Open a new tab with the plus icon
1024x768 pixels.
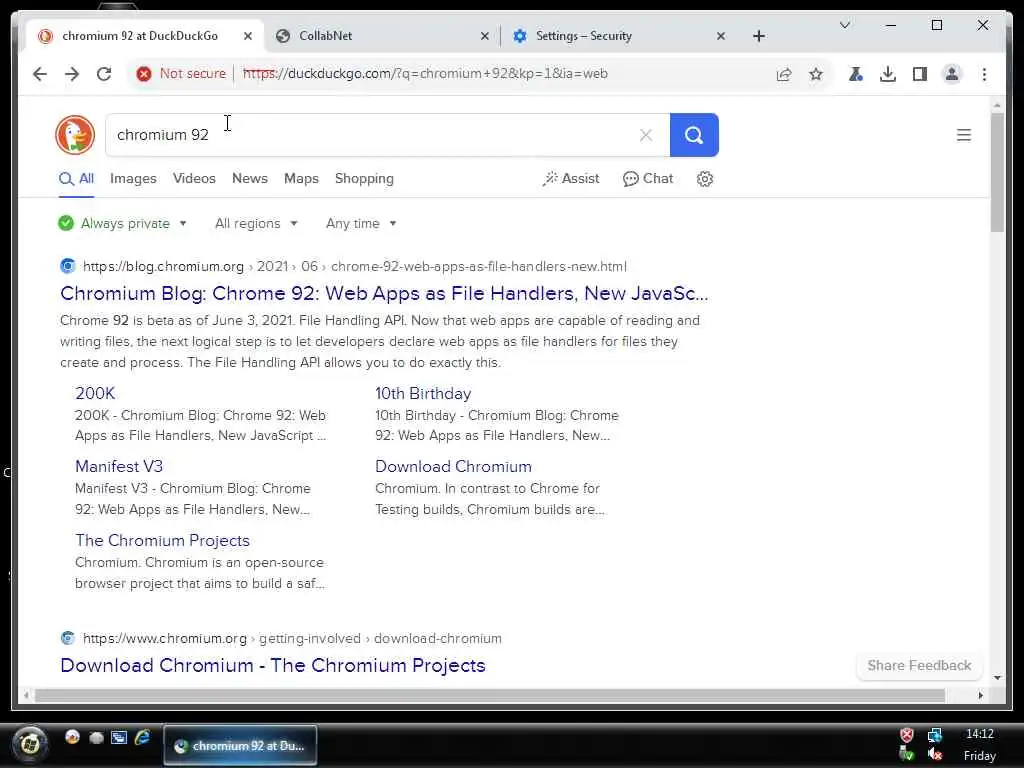pyautogui.click(x=759, y=37)
